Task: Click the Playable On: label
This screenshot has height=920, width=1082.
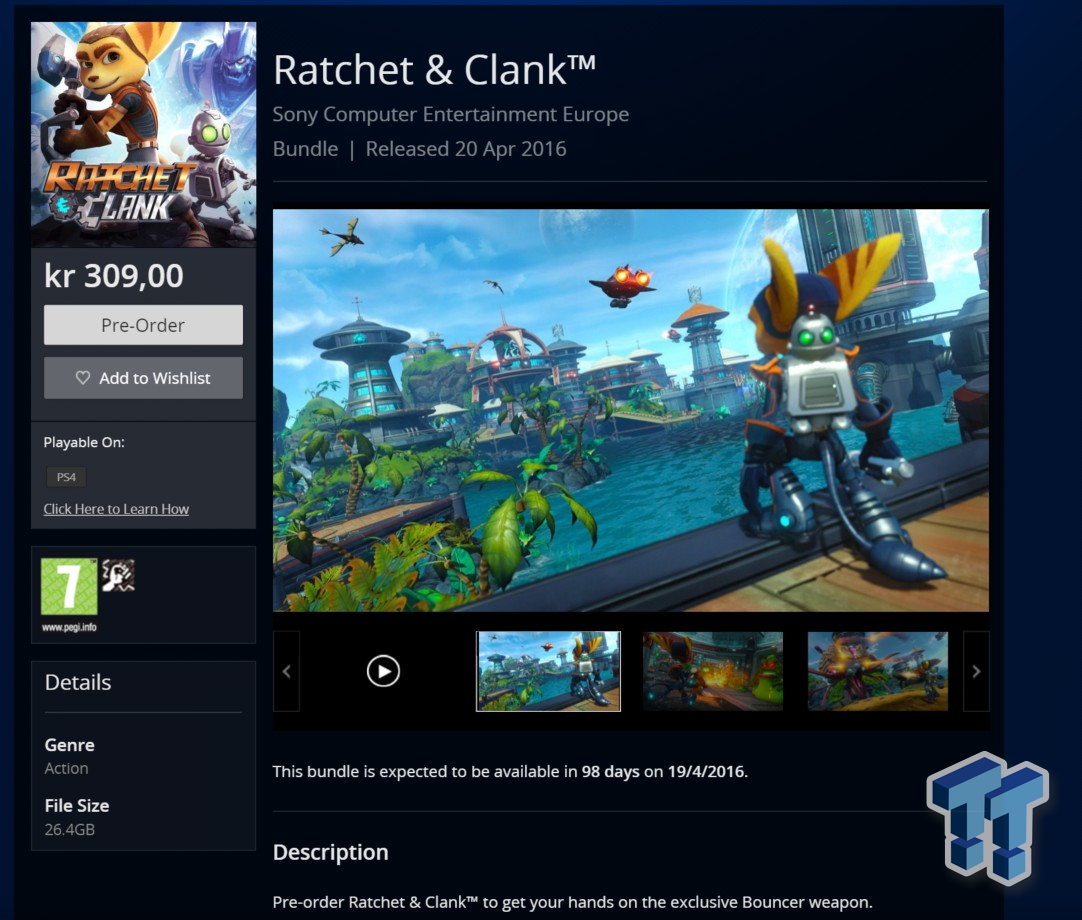Action: (x=84, y=442)
